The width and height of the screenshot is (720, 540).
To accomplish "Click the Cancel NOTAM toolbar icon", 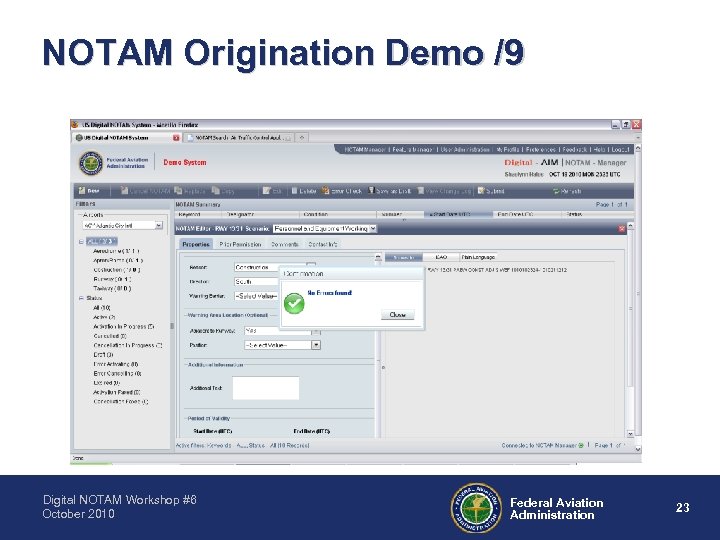I will click(x=124, y=191).
